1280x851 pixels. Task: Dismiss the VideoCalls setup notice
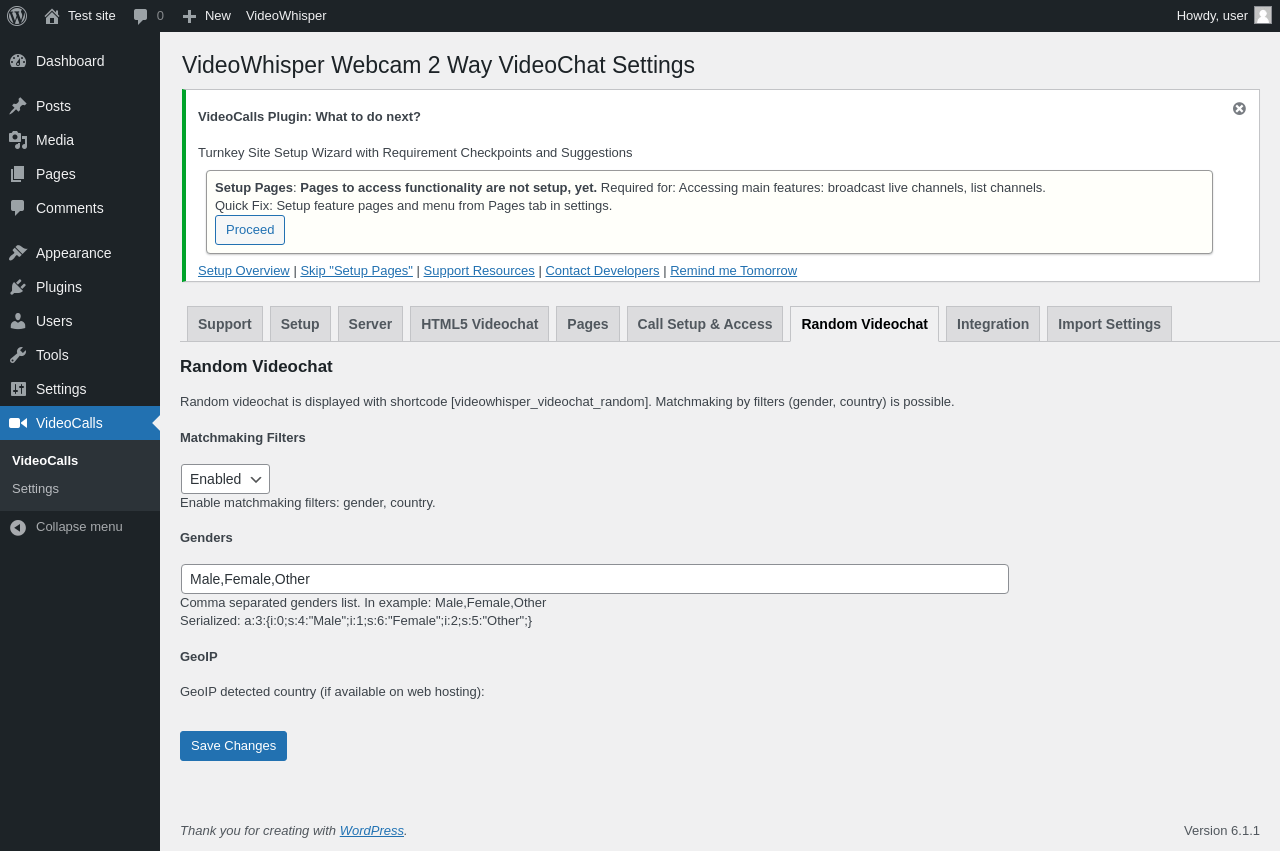pyautogui.click(x=1239, y=108)
